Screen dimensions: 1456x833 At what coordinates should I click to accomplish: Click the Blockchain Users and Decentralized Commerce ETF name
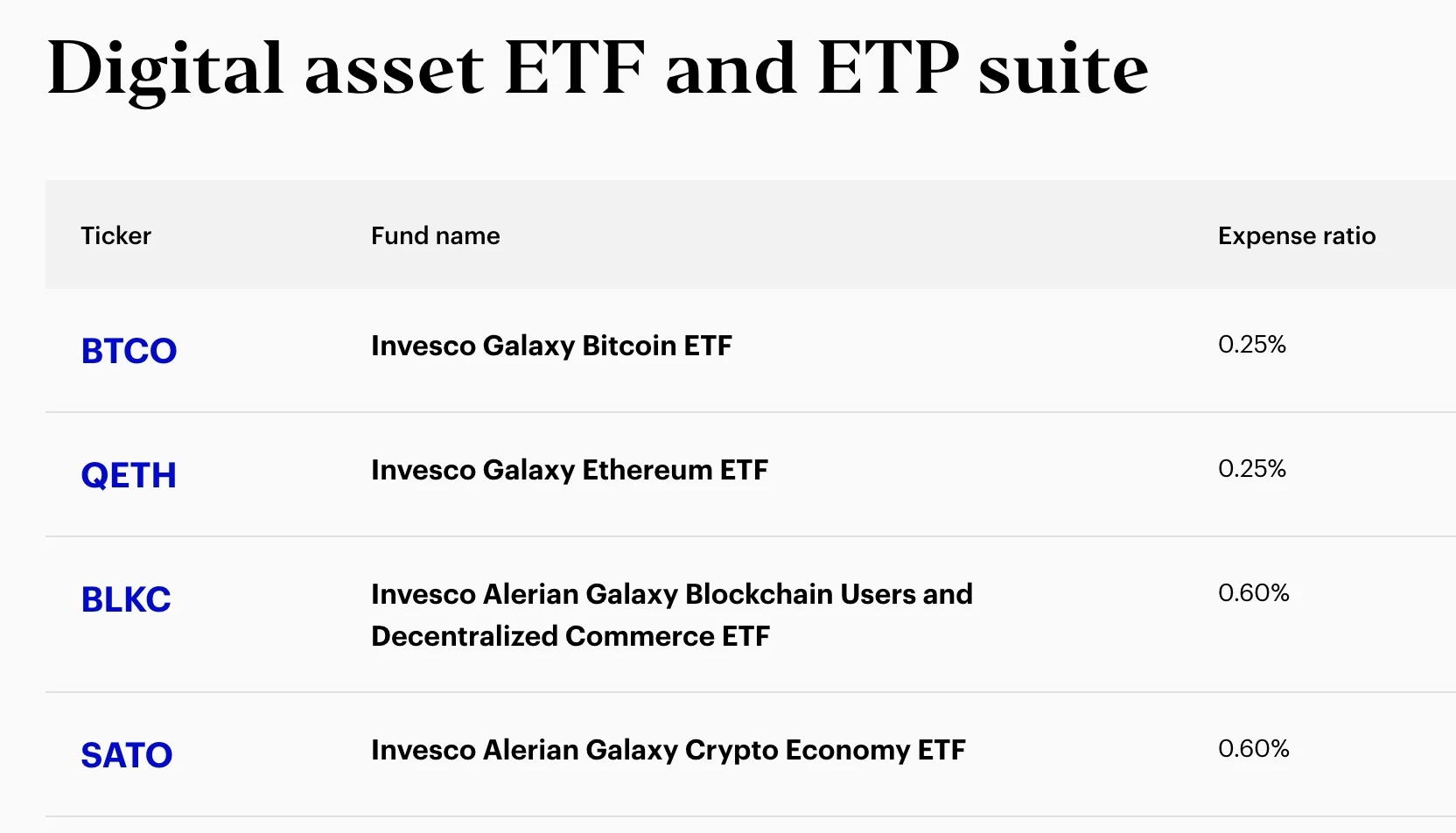click(671, 615)
